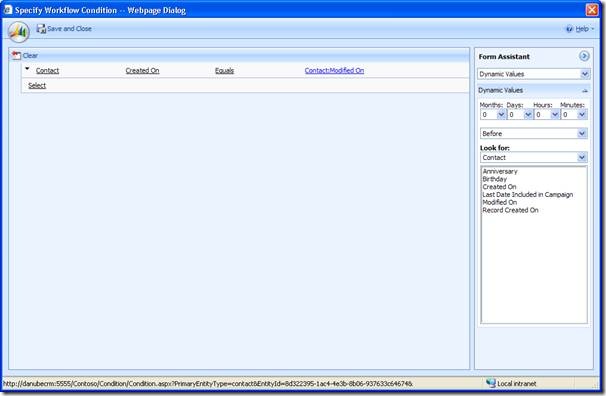Click Save and Close button

pos(64,29)
